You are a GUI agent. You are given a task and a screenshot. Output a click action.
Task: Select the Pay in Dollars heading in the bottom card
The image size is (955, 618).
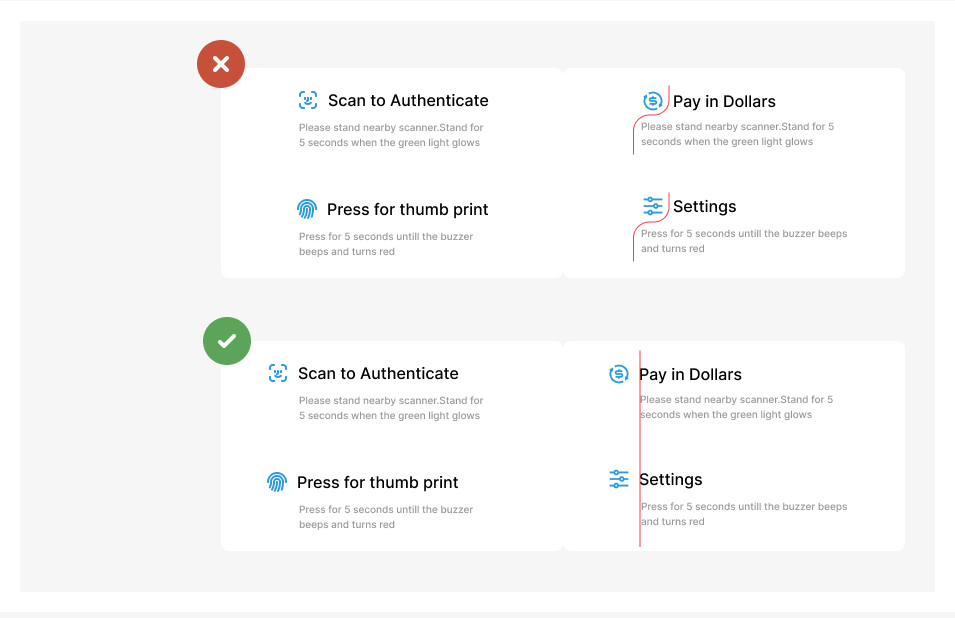[x=691, y=374]
